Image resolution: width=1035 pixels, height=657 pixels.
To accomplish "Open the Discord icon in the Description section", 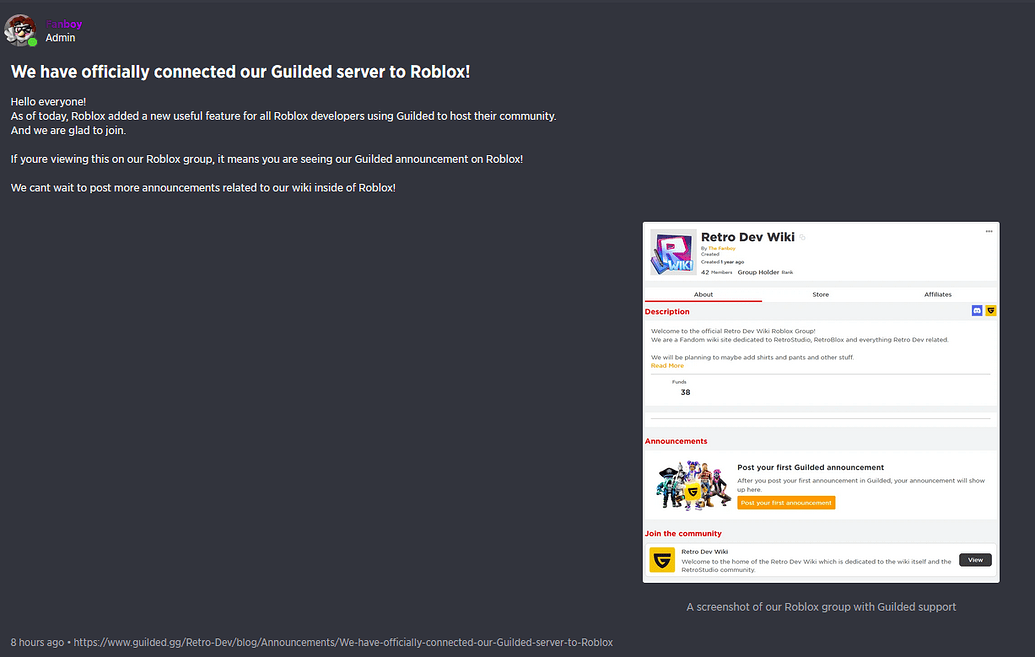I will pyautogui.click(x=977, y=310).
